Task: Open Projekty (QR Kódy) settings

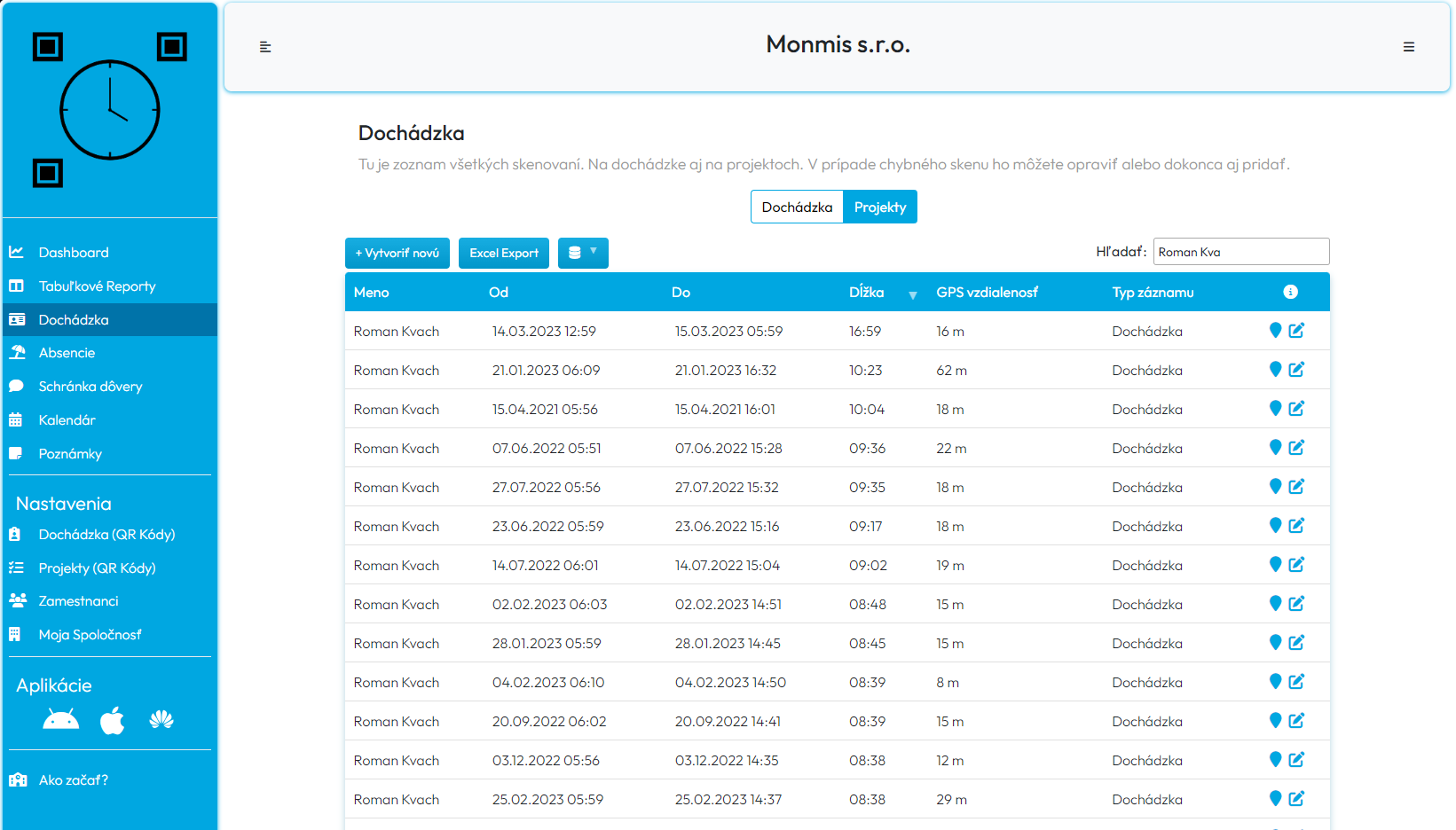Action: 110,568
